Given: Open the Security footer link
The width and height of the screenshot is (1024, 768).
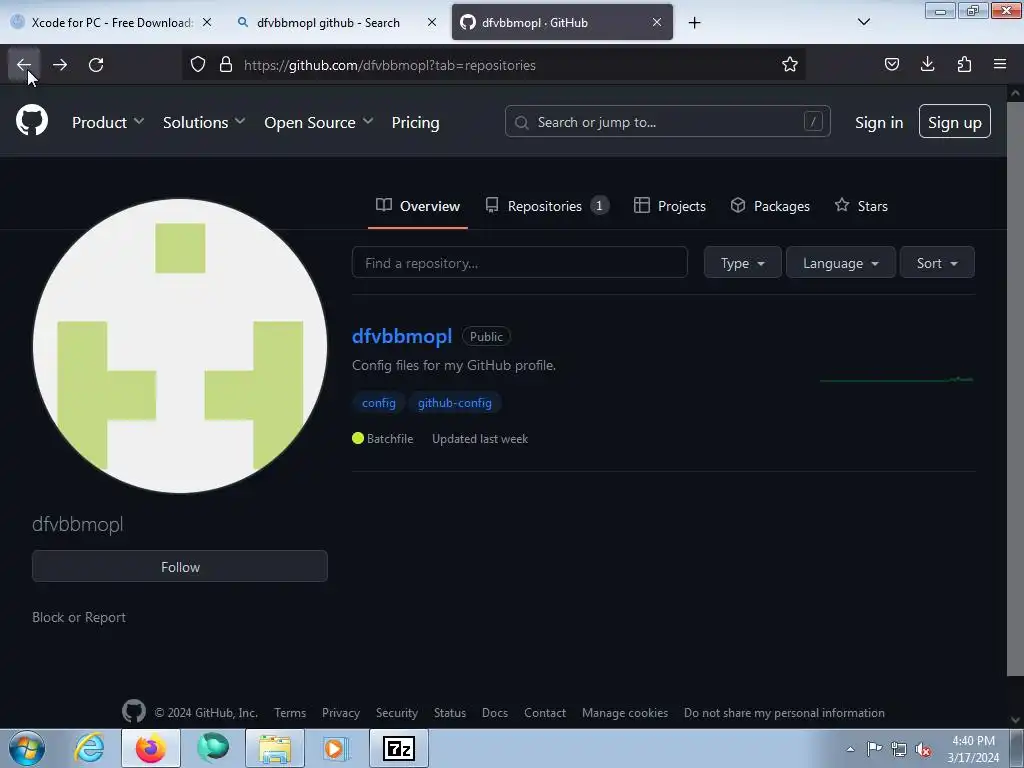Looking at the screenshot, I should tap(396, 712).
